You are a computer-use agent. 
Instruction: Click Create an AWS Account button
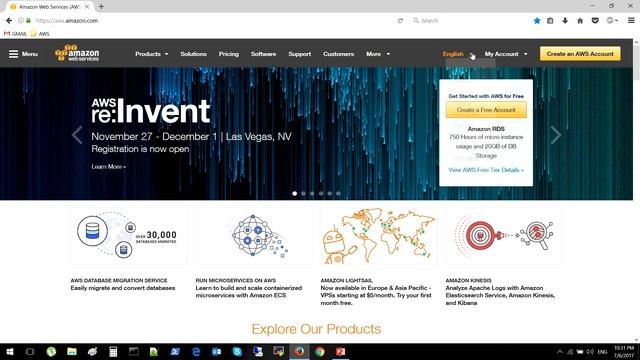[580, 53]
